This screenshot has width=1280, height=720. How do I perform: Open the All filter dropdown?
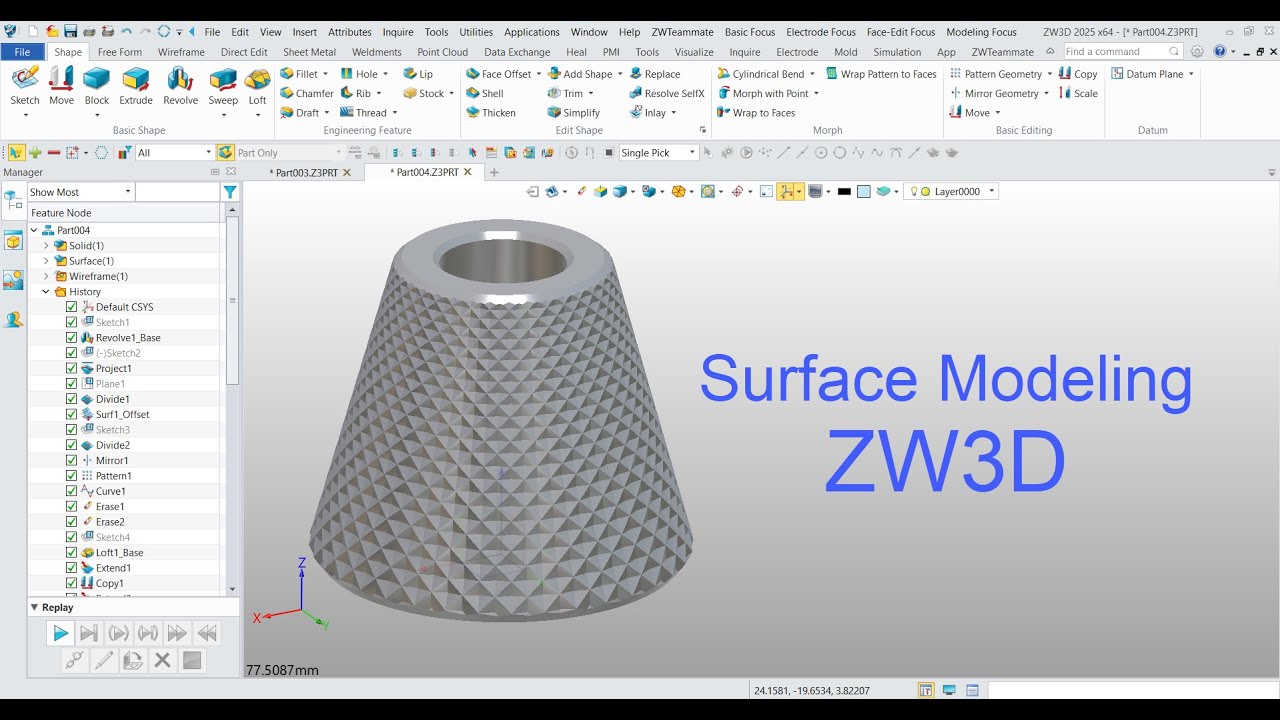coord(175,153)
